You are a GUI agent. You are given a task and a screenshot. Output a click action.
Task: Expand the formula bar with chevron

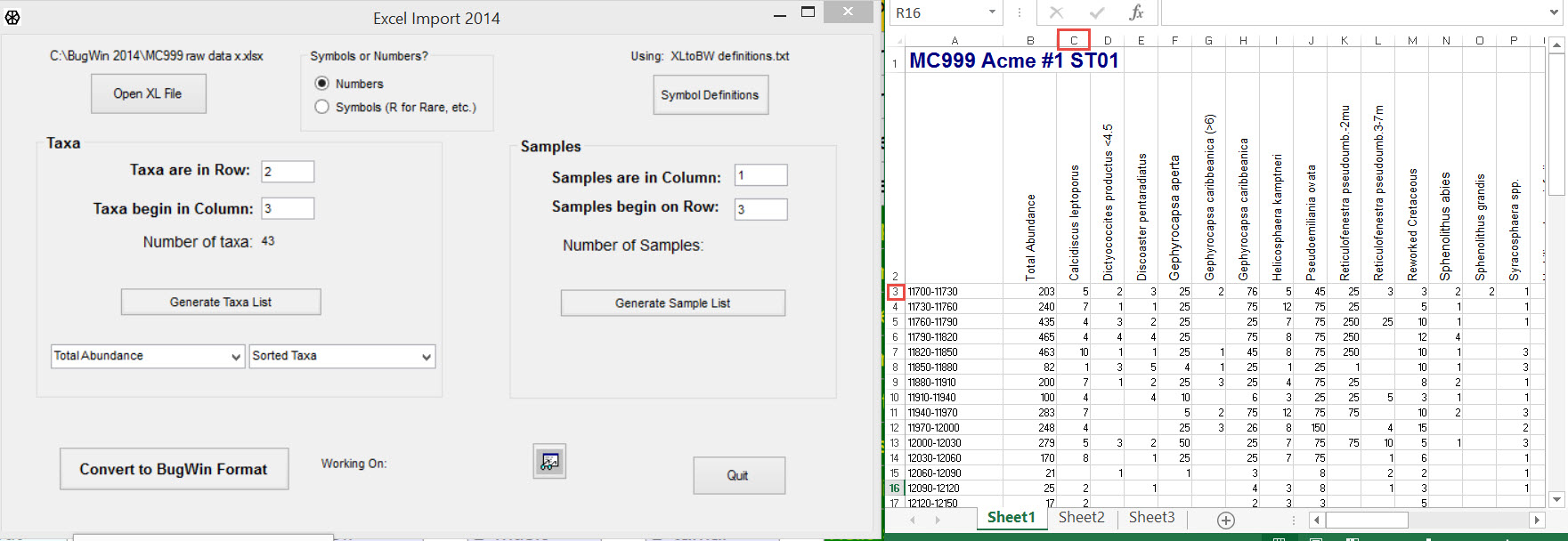[x=1556, y=12]
